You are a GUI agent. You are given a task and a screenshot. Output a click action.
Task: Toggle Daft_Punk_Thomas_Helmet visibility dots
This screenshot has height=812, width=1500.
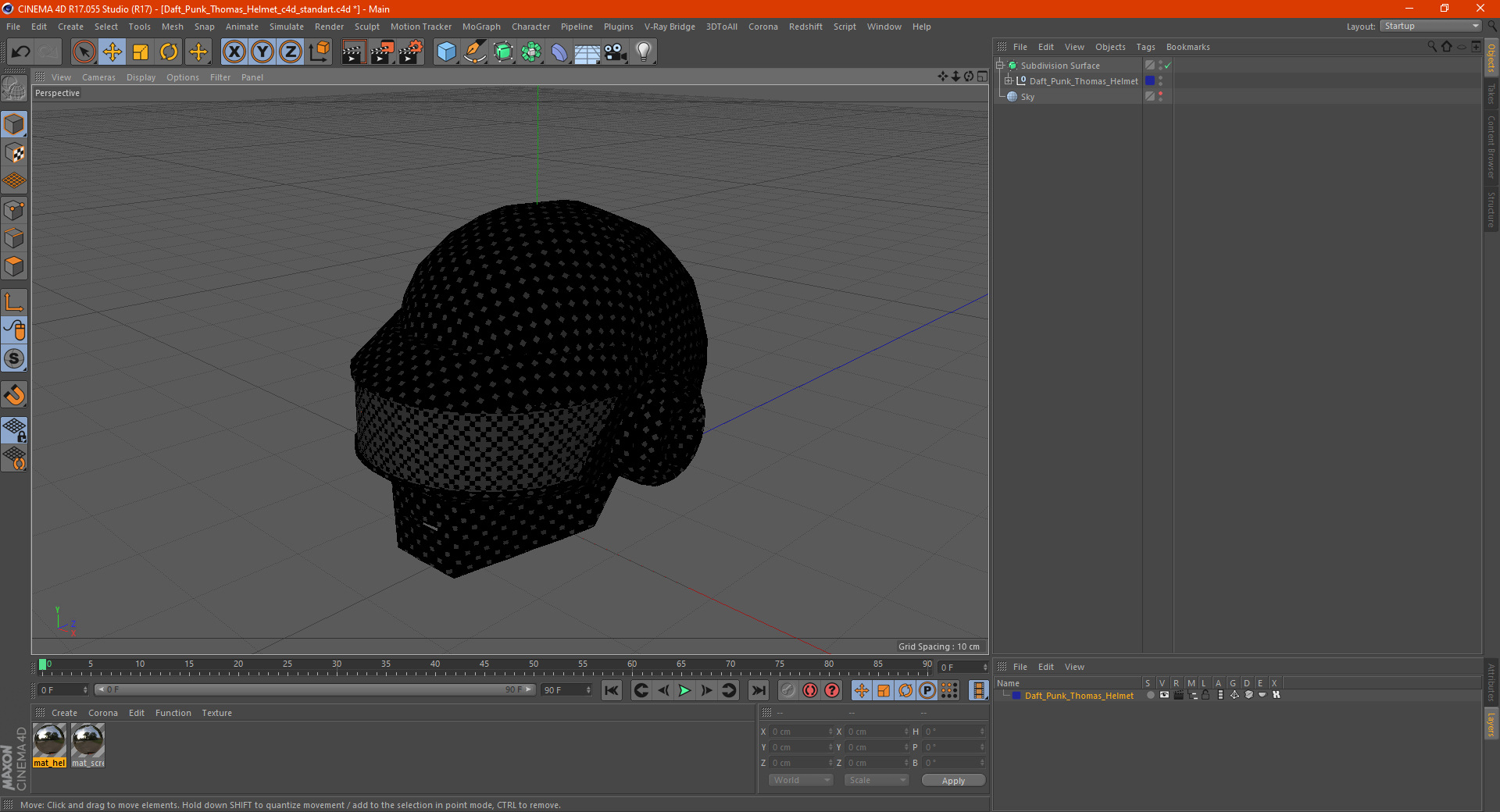pos(1160,81)
